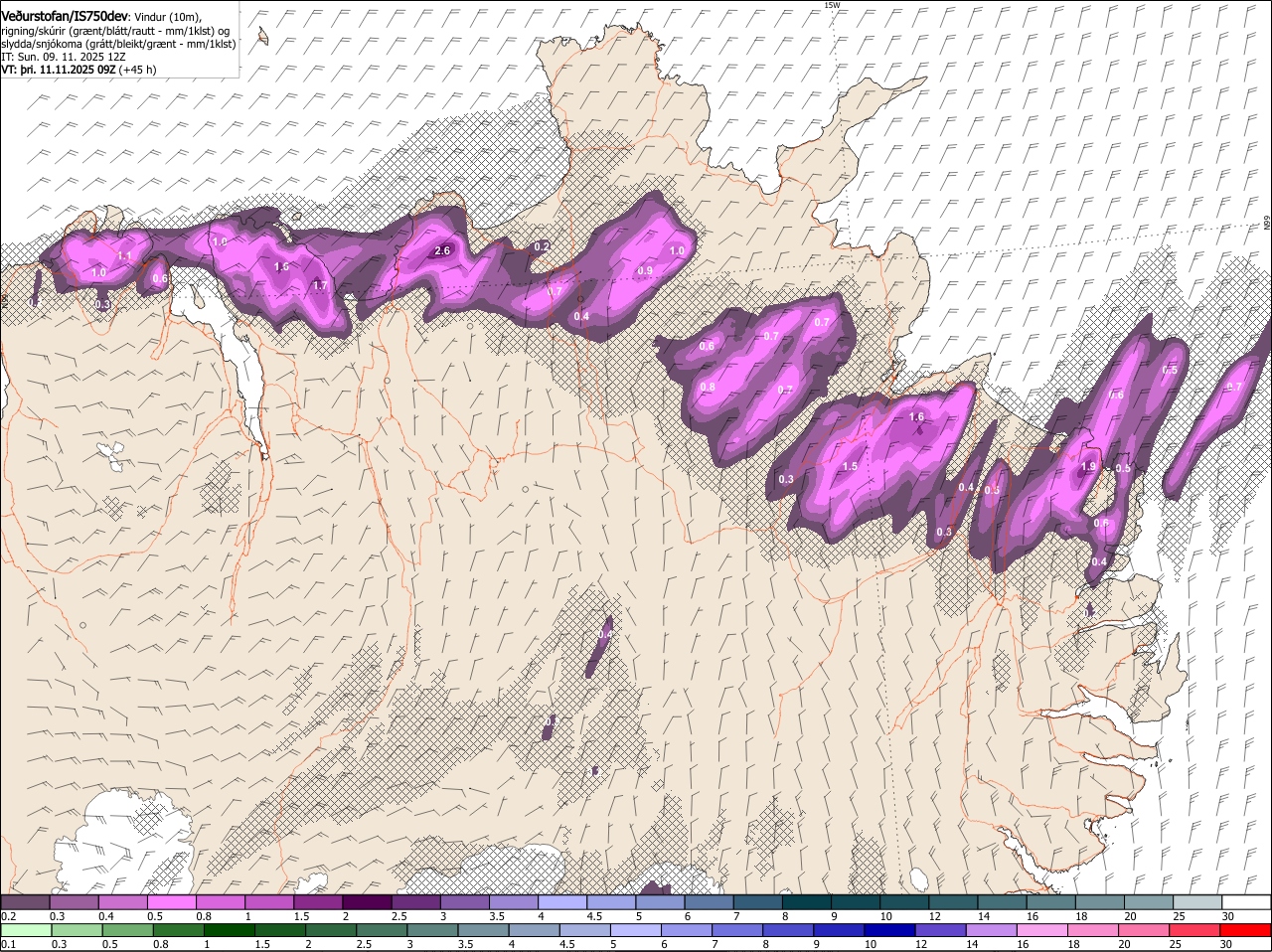Click the pale green rain swatch labeled 0.1
Viewport: 1272px width, 952px height.
pos(26,930)
